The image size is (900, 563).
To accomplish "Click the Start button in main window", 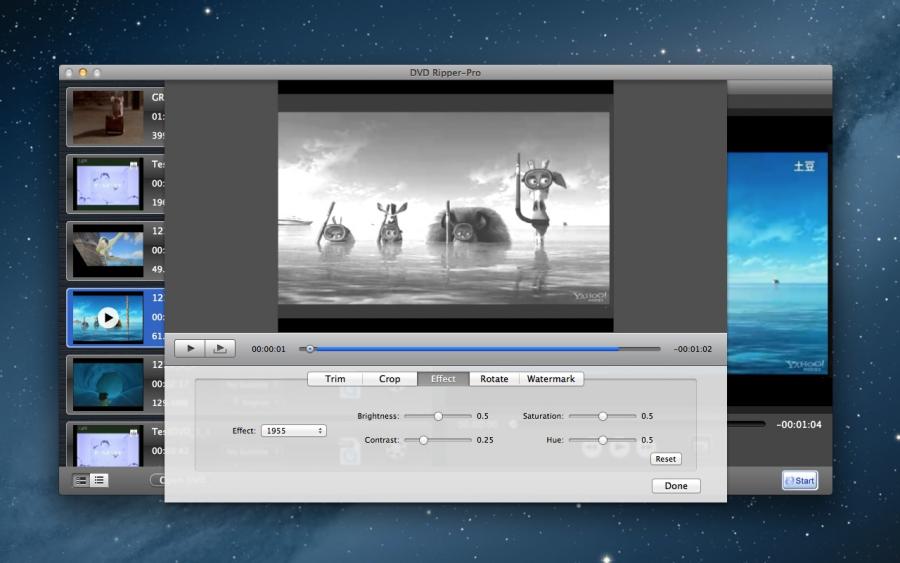I will 800,480.
